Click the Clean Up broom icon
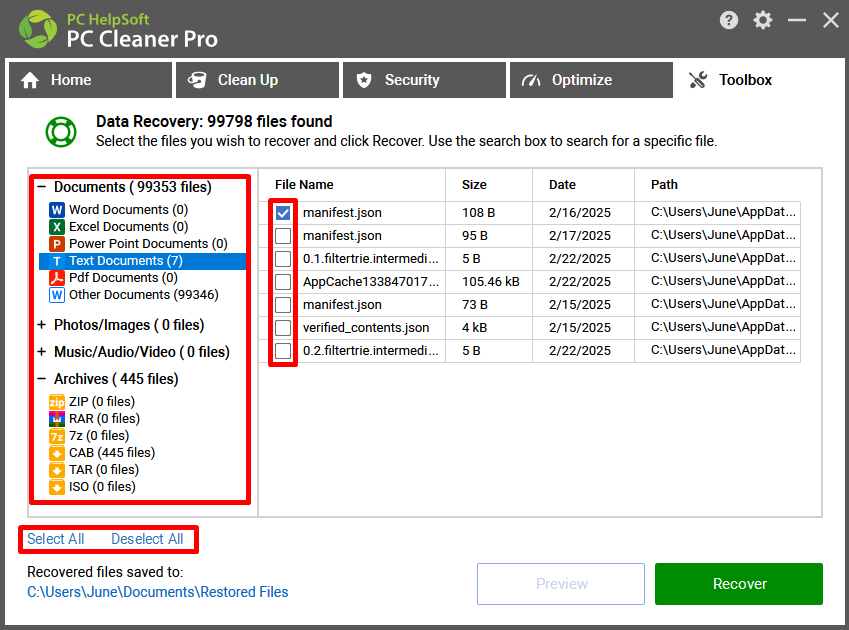Image resolution: width=849 pixels, height=630 pixels. [x=197, y=80]
